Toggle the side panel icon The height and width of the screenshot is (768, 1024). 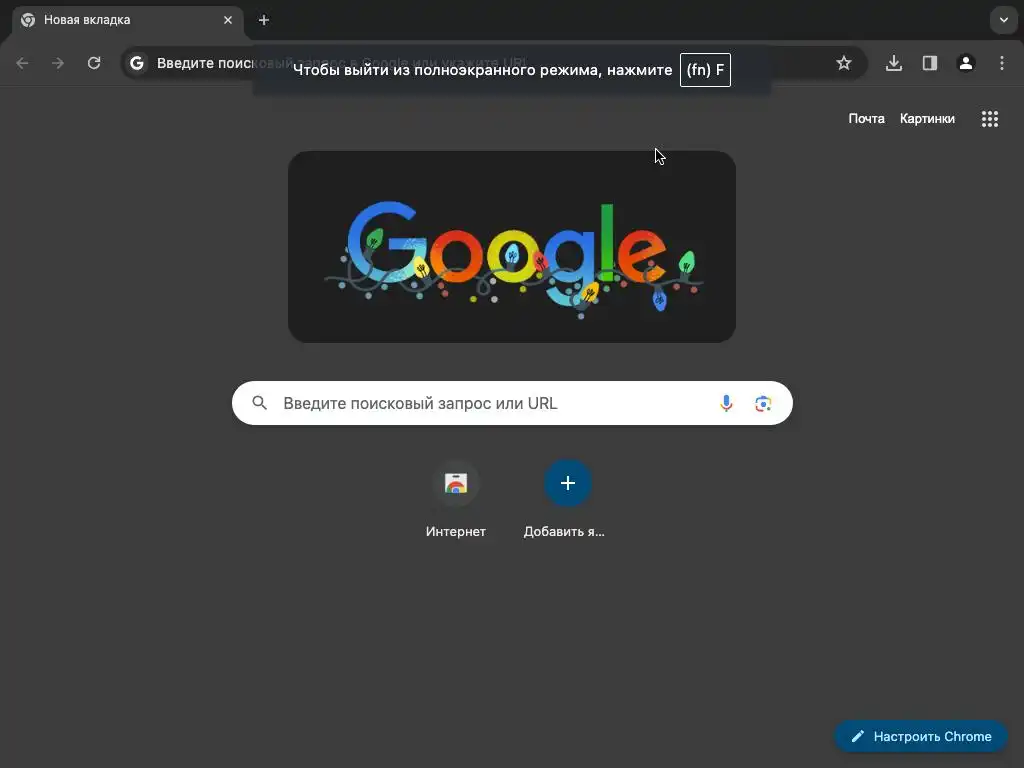click(930, 63)
